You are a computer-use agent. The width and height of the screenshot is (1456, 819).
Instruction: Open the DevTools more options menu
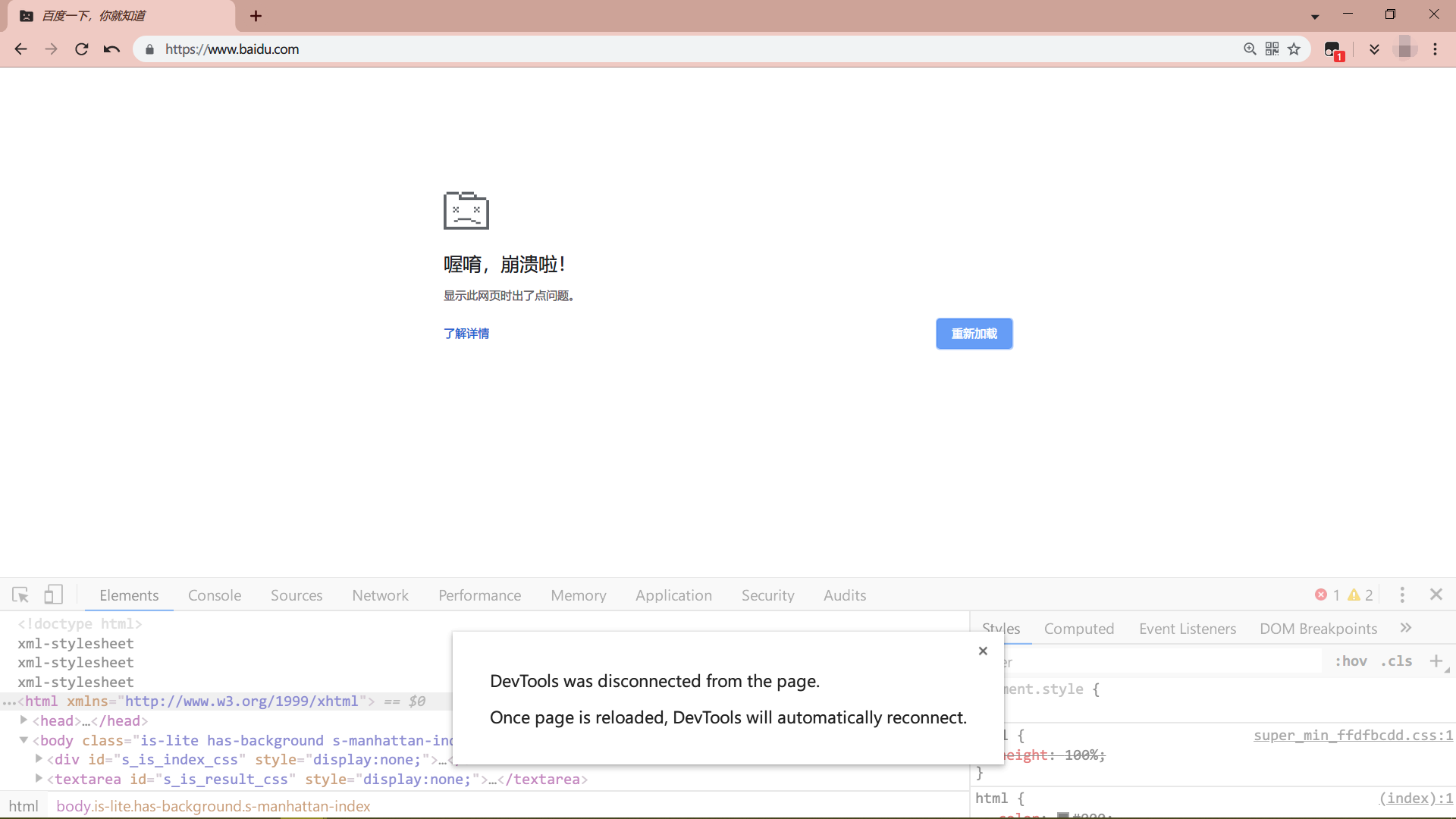1402,595
